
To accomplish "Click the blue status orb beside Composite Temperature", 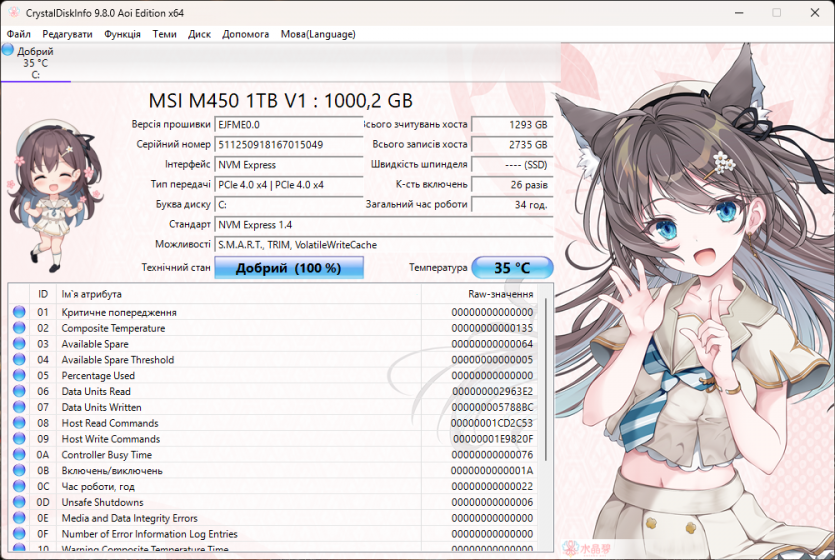I will (x=19, y=328).
